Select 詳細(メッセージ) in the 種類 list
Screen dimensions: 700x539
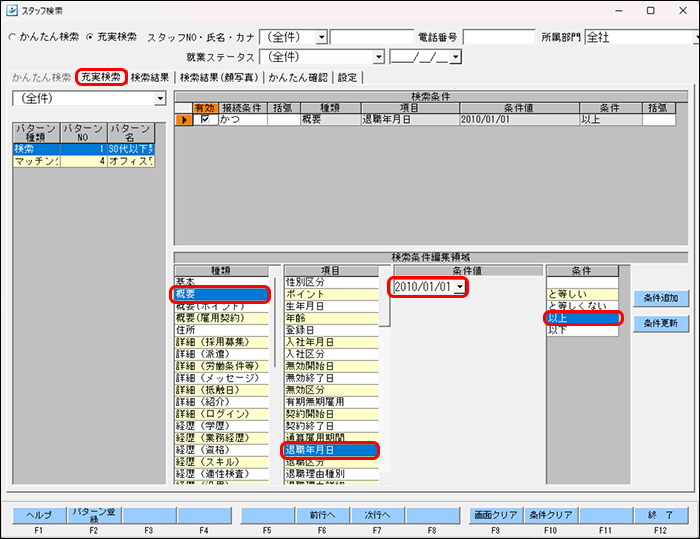pyautogui.click(x=222, y=378)
